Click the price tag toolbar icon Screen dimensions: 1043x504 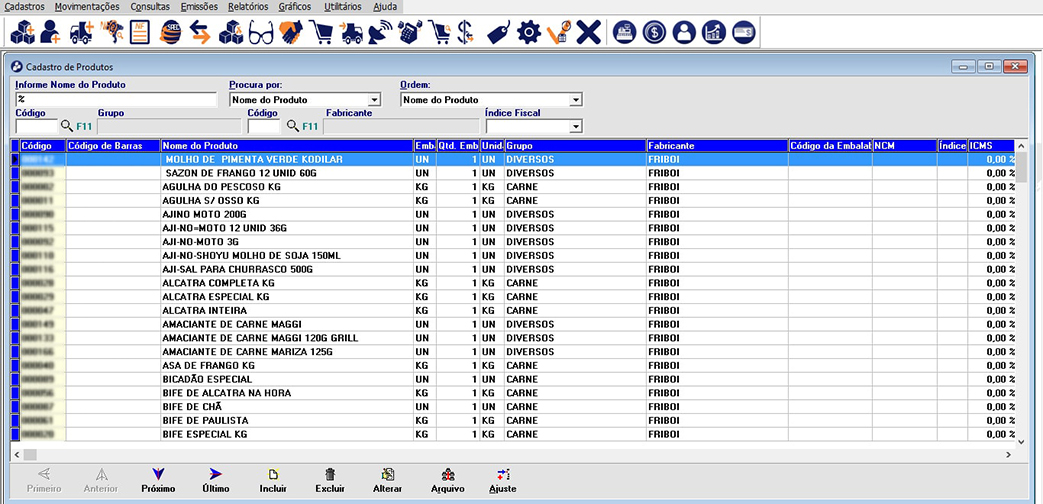(498, 33)
